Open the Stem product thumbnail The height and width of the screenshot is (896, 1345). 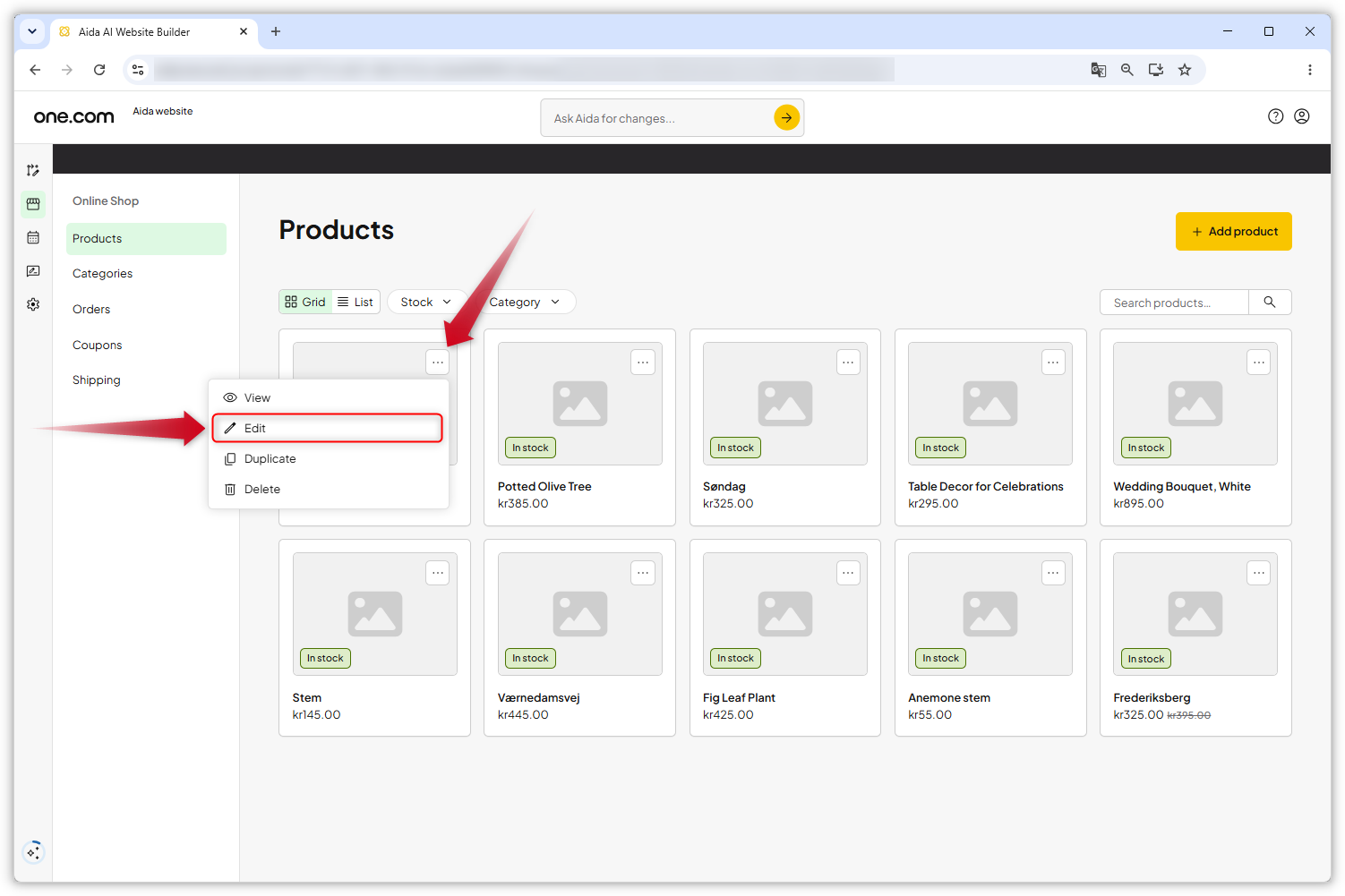point(374,614)
